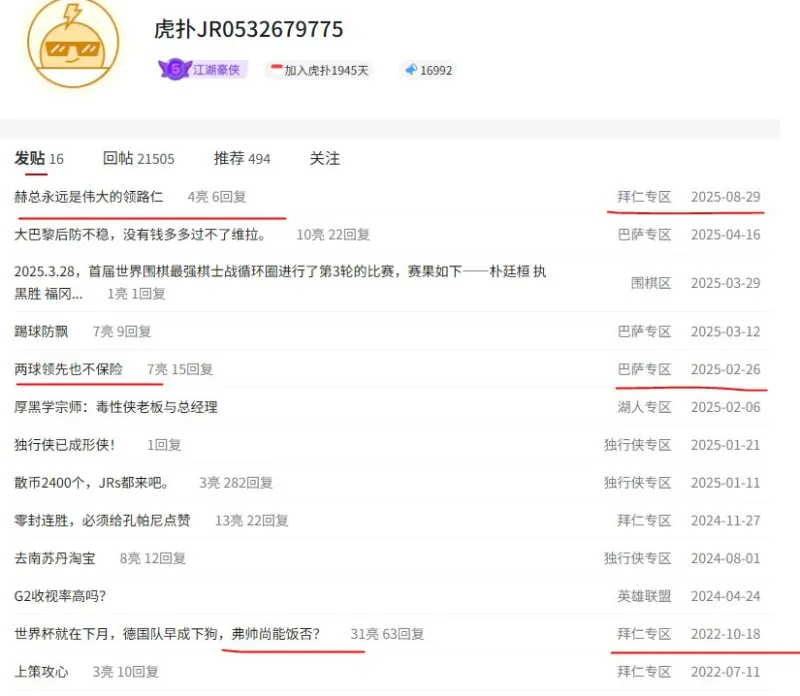The width and height of the screenshot is (800, 696).
Task: Open the post 赫总永远是伟大的领路仁
Action: [x=89, y=197]
